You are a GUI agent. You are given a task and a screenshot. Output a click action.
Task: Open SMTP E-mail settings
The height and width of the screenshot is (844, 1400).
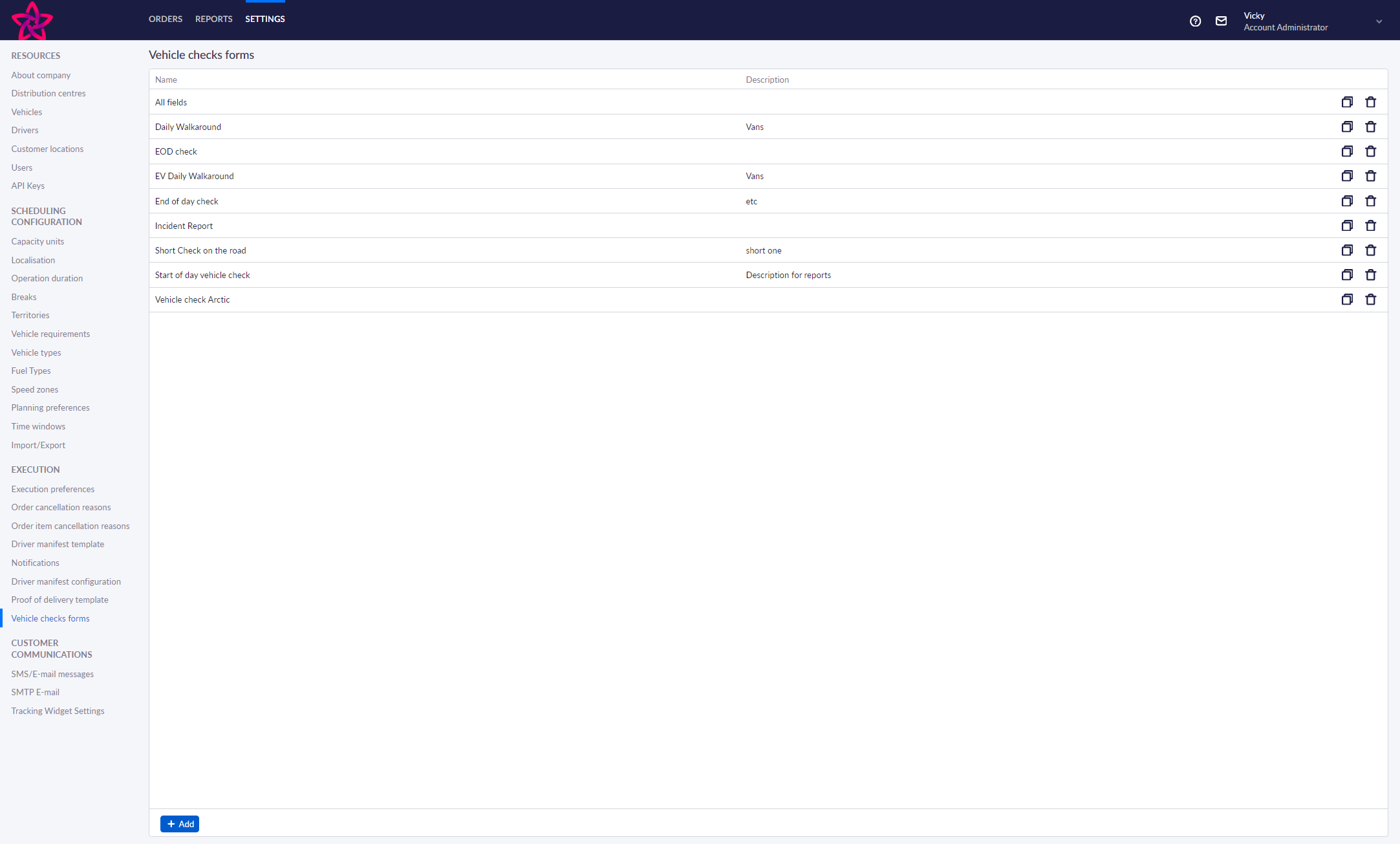tap(35, 692)
